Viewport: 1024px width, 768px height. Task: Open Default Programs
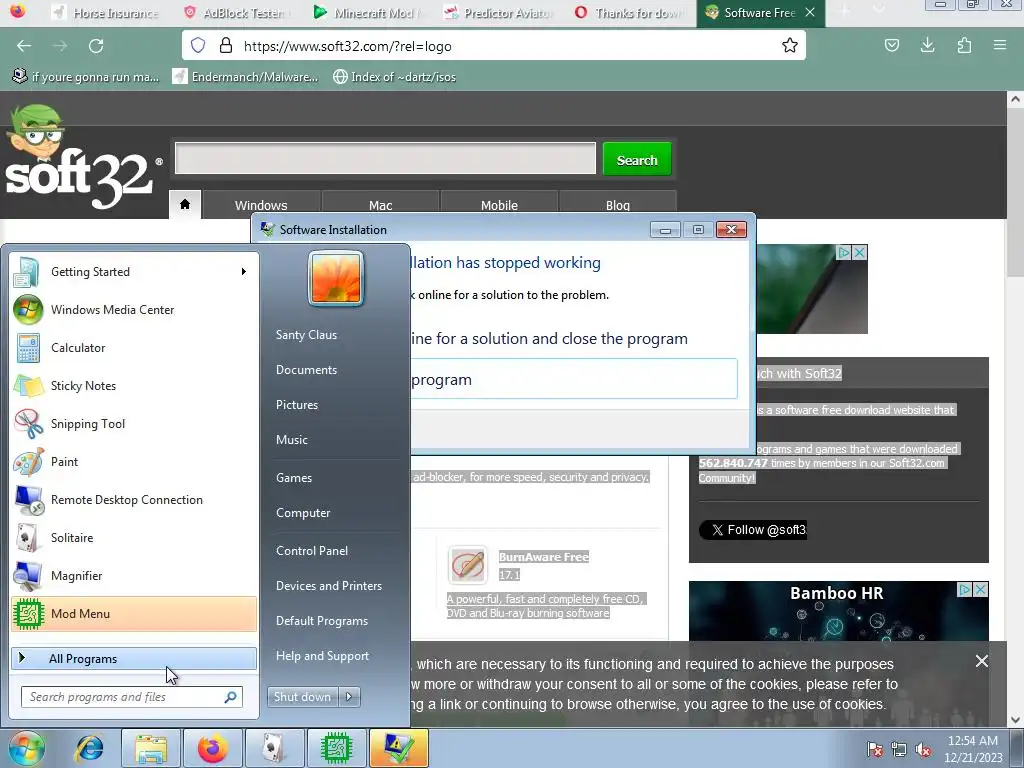pos(321,621)
